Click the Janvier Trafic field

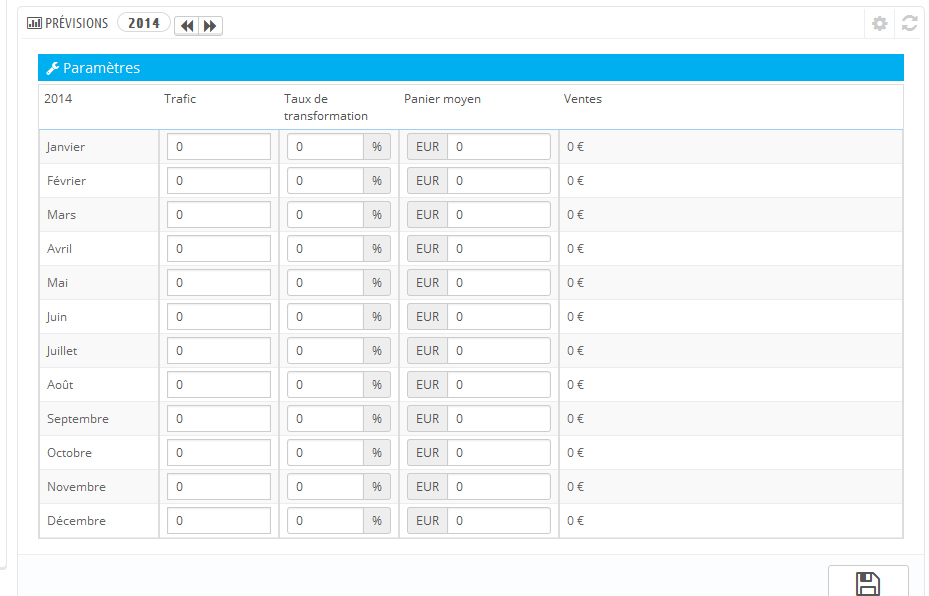point(219,146)
